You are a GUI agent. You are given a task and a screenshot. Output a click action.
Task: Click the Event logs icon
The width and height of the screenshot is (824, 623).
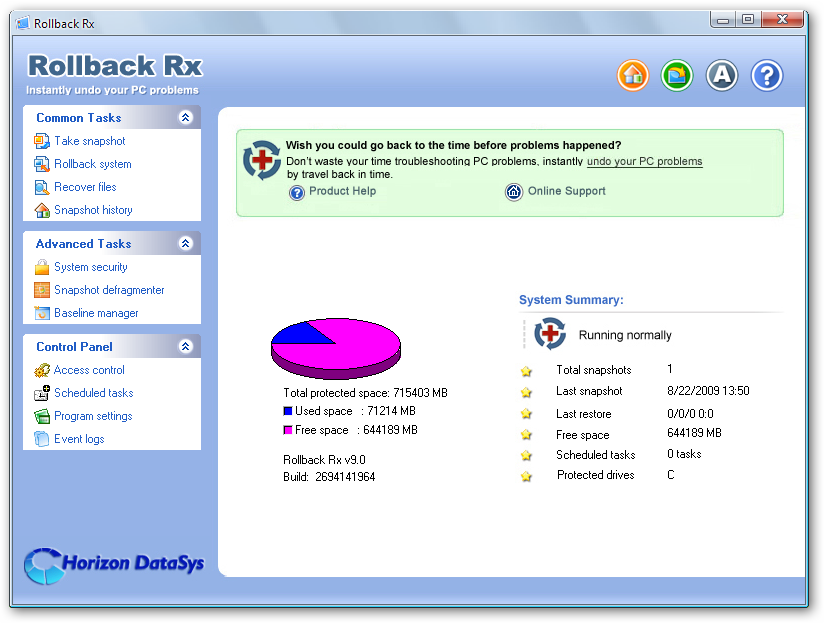pos(42,439)
